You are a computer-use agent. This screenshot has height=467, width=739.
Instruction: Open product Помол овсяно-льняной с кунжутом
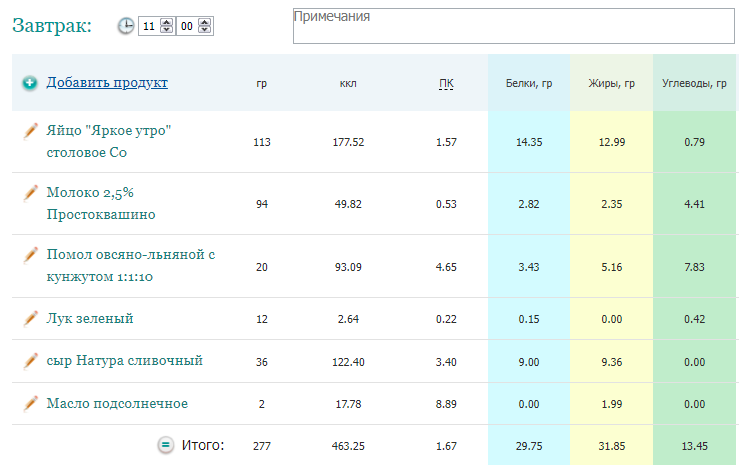[x=131, y=266]
